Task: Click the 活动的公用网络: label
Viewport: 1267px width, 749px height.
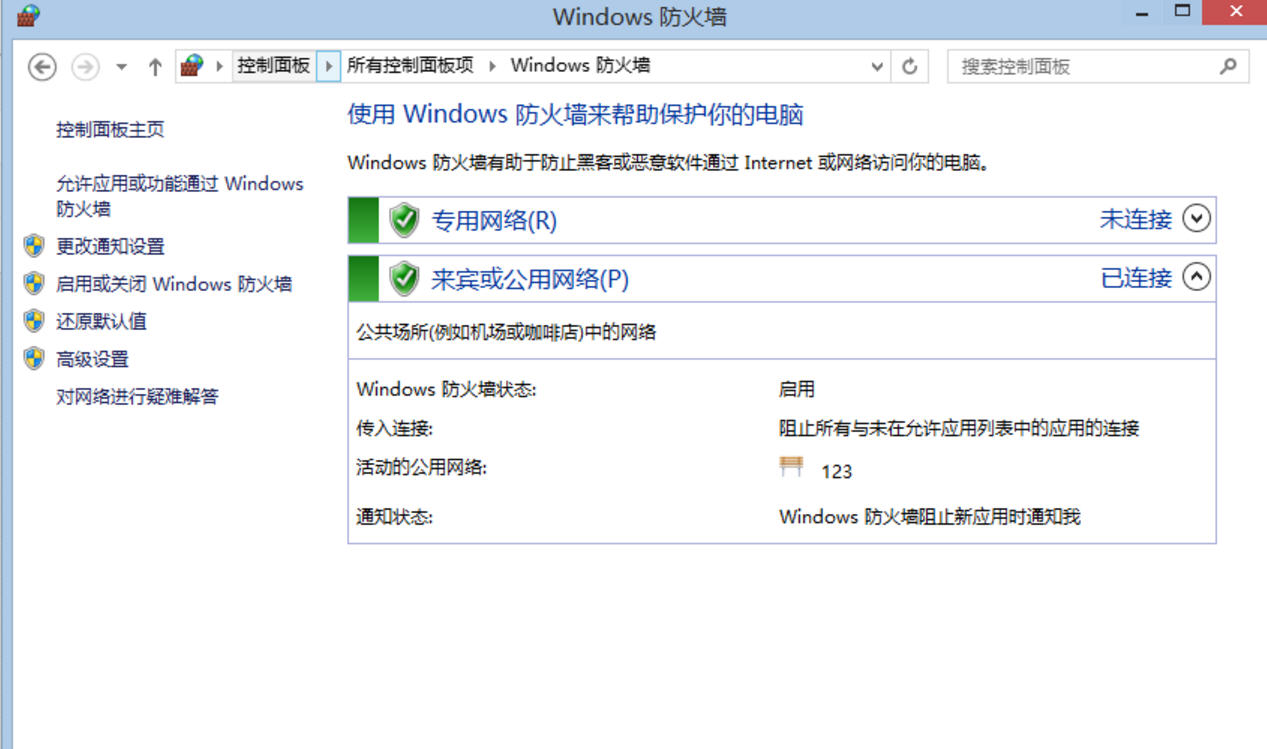Action: pyautogui.click(x=421, y=466)
